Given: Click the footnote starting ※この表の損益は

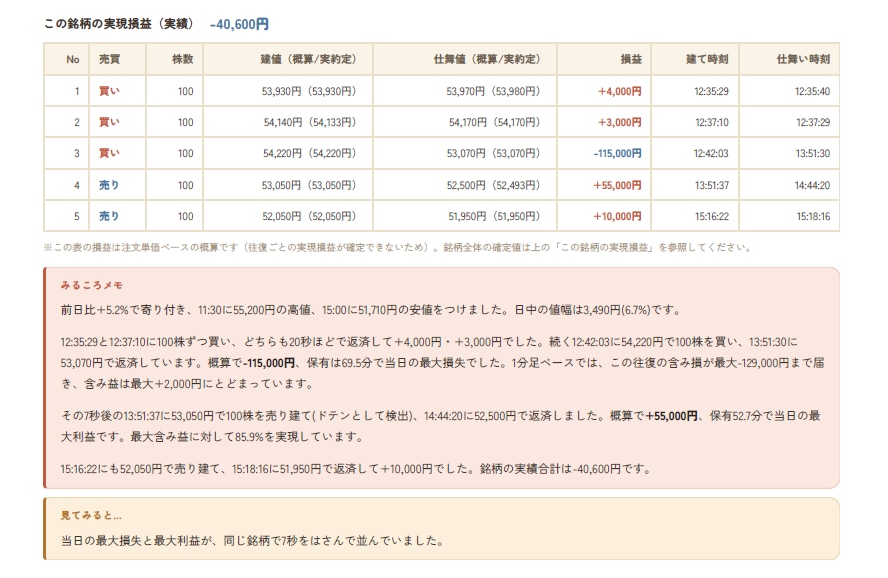Looking at the screenshot, I should (397, 247).
